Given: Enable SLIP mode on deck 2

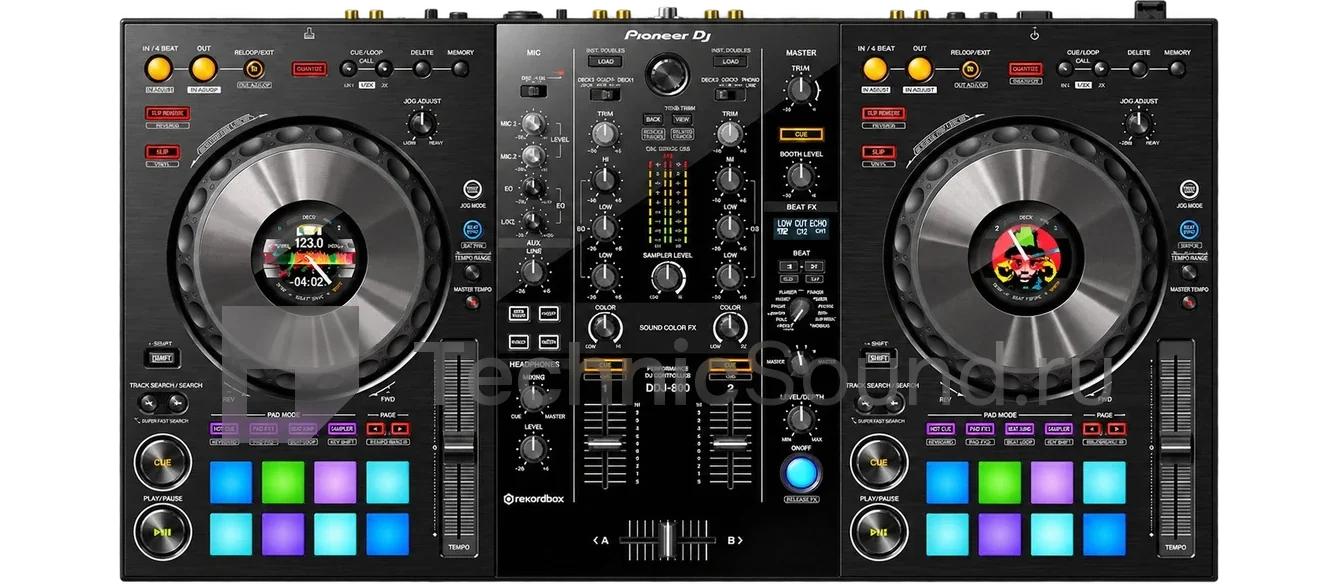Looking at the screenshot, I should (x=878, y=151).
